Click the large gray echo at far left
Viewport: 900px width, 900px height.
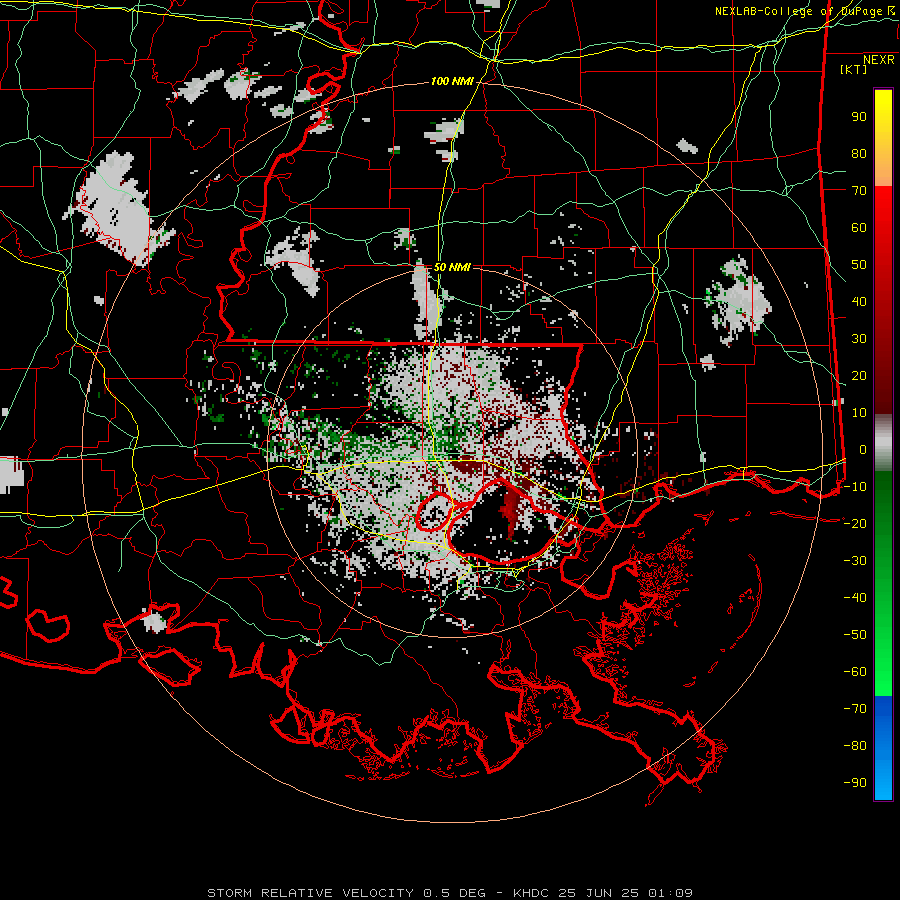(x=114, y=210)
